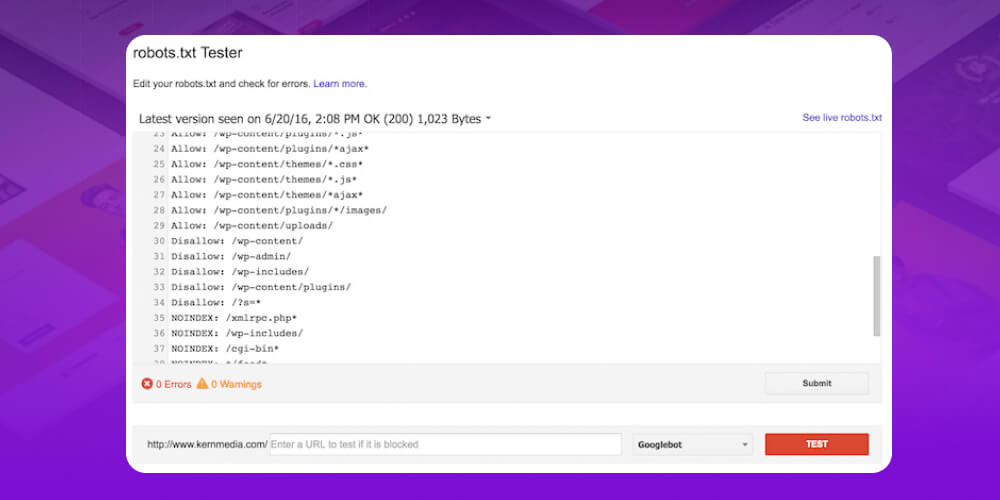1000x500 pixels.
Task: Click the 0 Errors label
Action: (x=173, y=385)
